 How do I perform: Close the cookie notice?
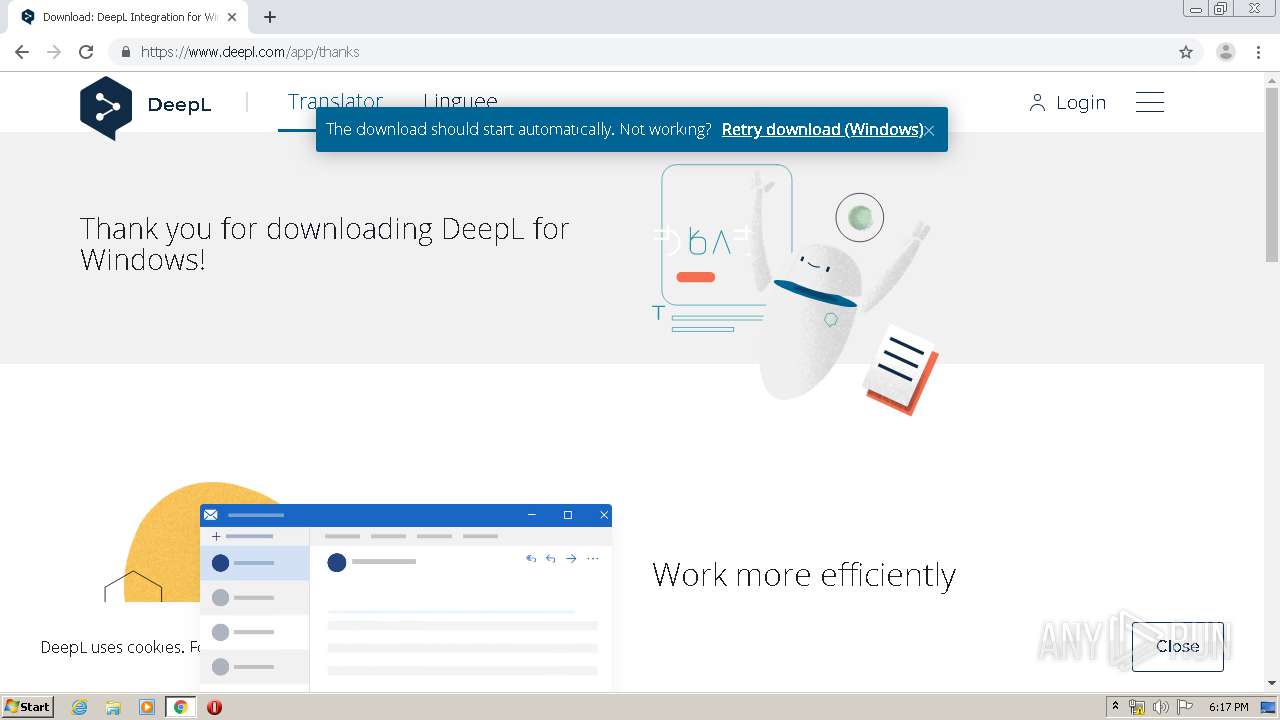[x=1177, y=646]
